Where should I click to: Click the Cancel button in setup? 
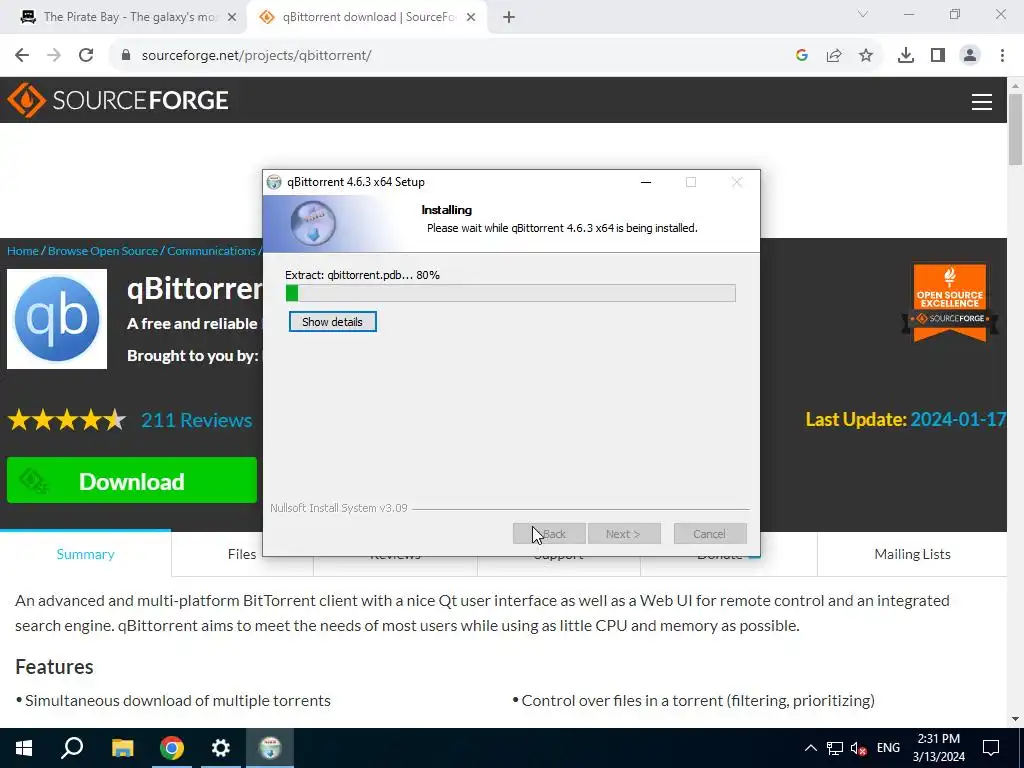710,534
